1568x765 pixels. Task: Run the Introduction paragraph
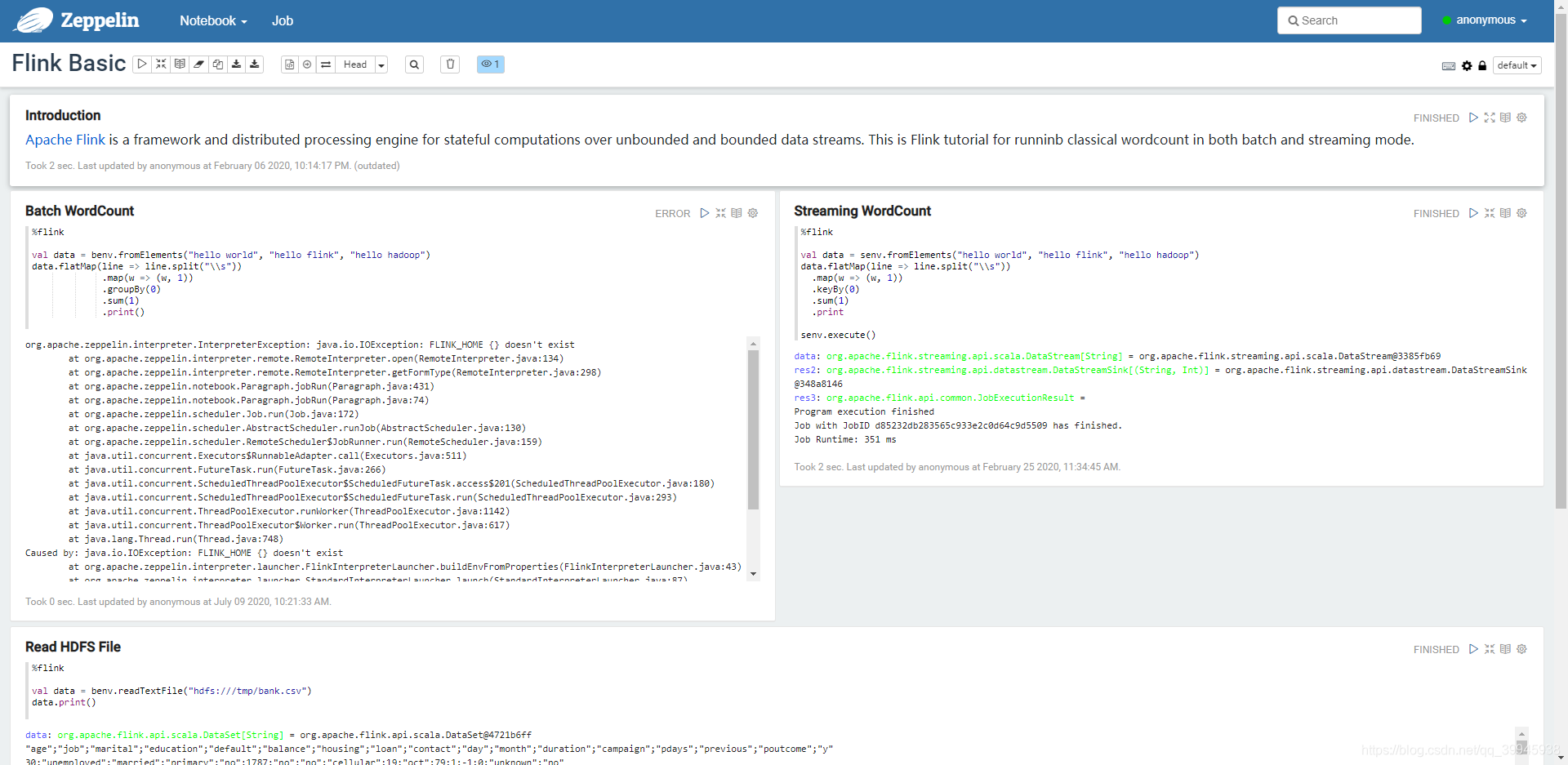click(x=1473, y=118)
